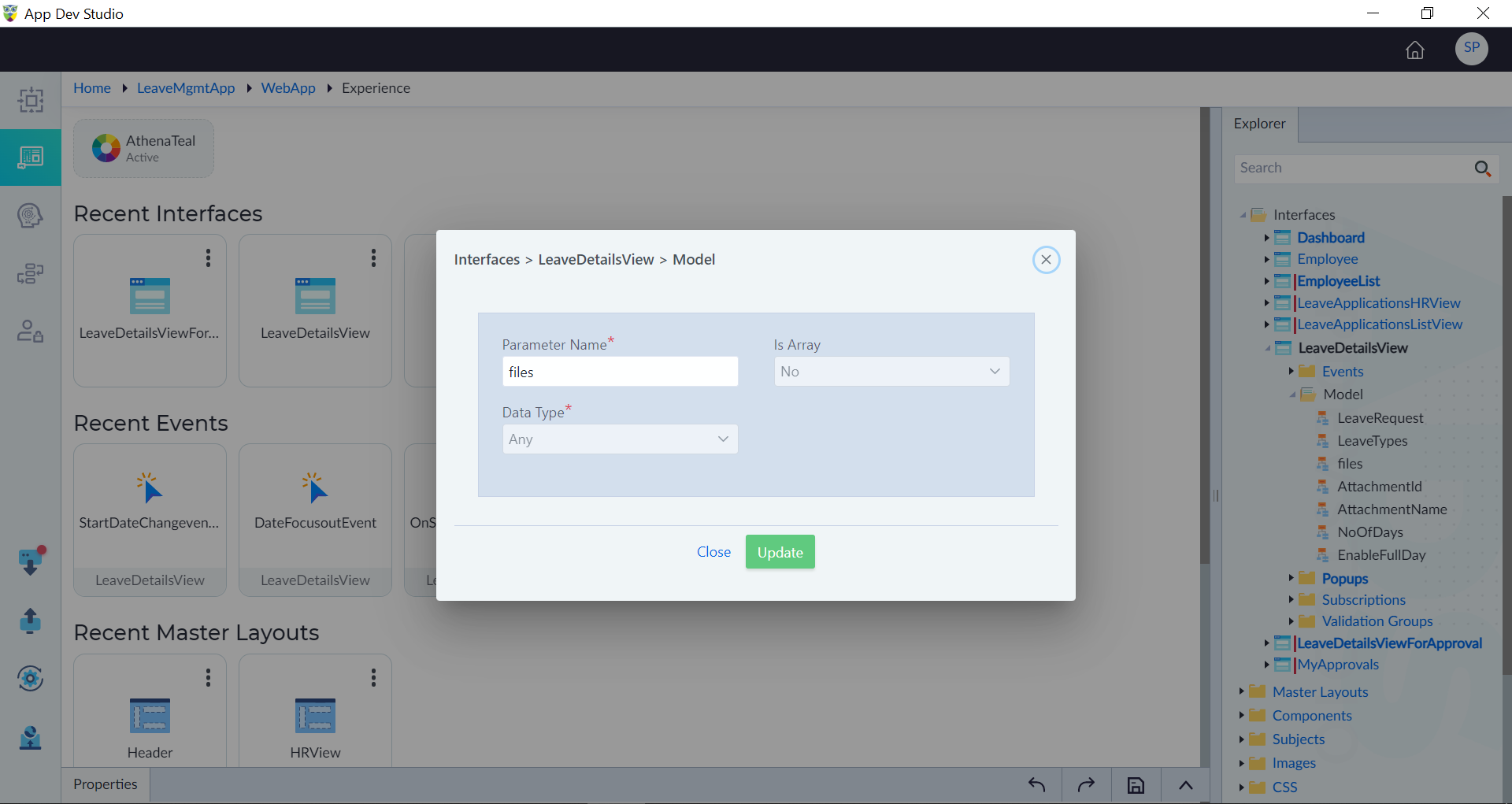1512x804 pixels.
Task: Collapse the Model folder in tree
Action: pos(1292,395)
